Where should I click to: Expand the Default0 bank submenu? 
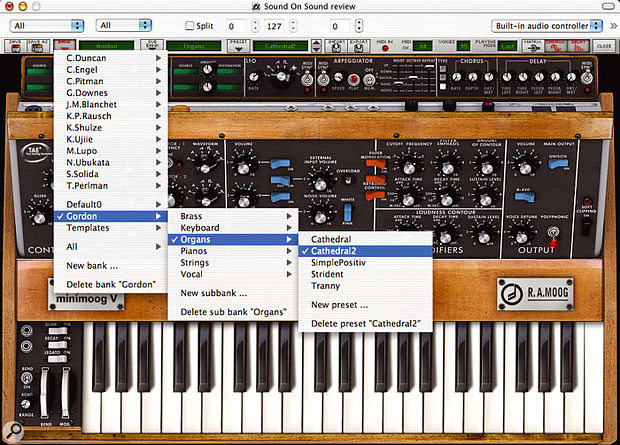click(x=111, y=205)
